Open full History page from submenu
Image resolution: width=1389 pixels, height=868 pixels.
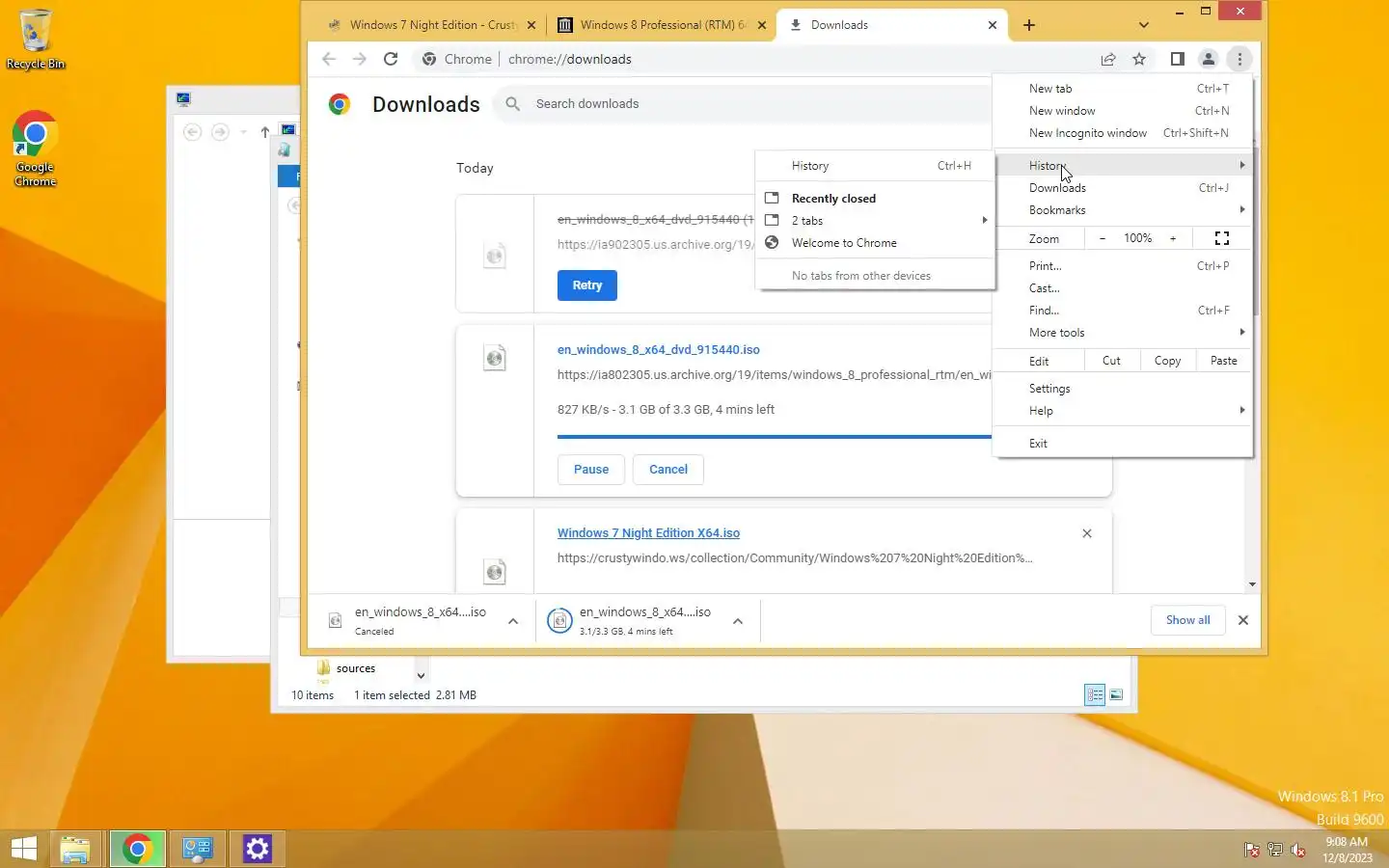[x=875, y=166]
